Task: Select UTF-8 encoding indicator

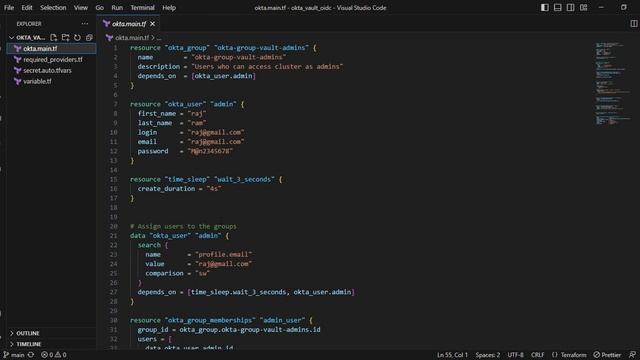Action: [x=515, y=355]
